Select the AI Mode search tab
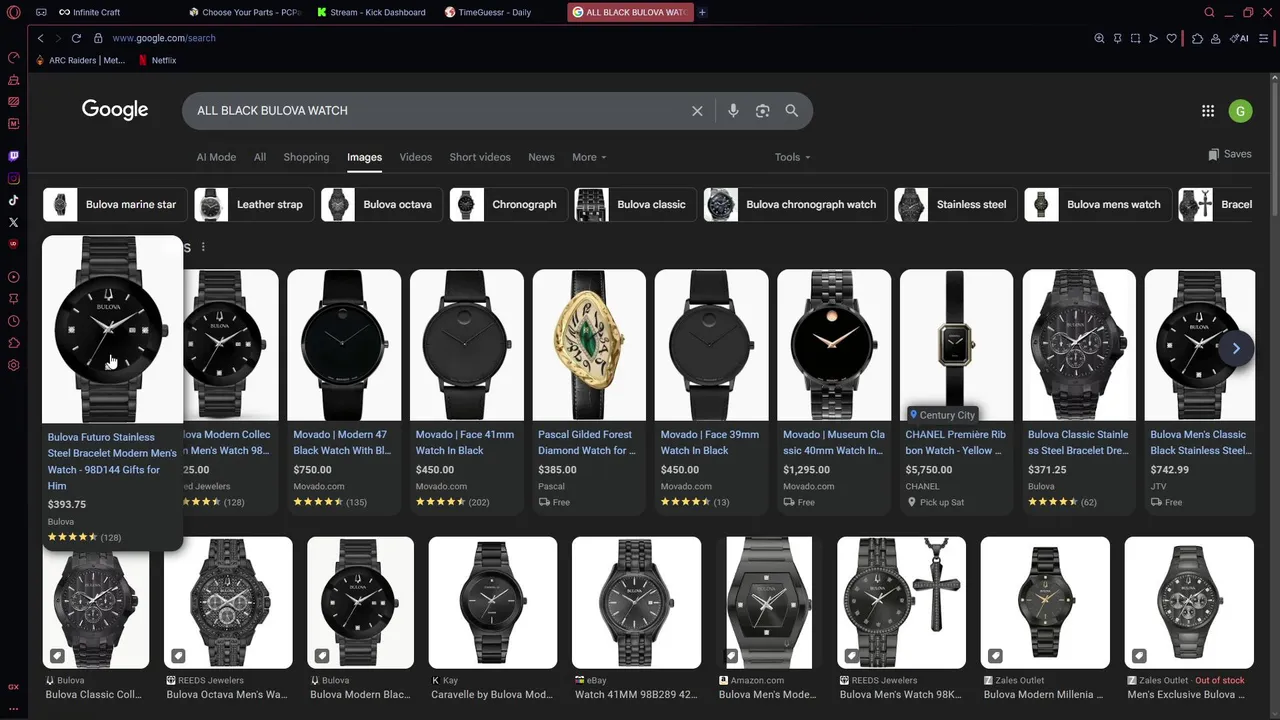Viewport: 1280px width, 720px height. (216, 157)
